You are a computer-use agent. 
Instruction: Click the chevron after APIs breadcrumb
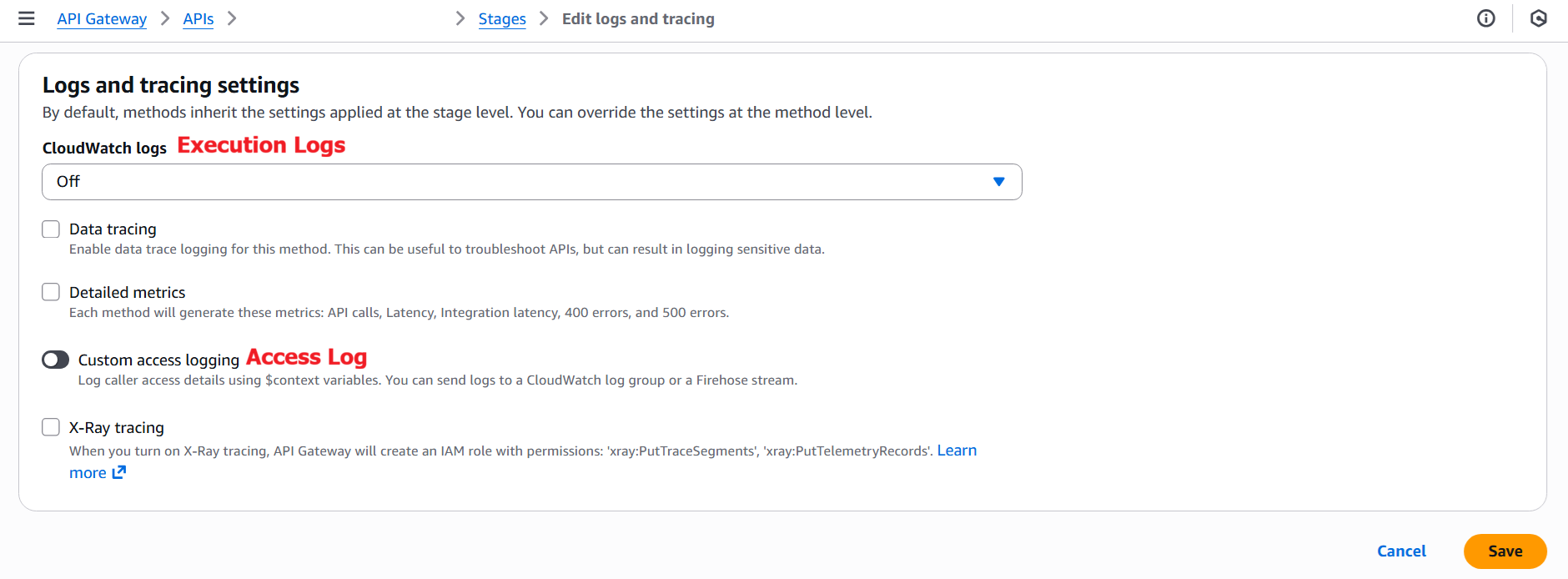232,18
